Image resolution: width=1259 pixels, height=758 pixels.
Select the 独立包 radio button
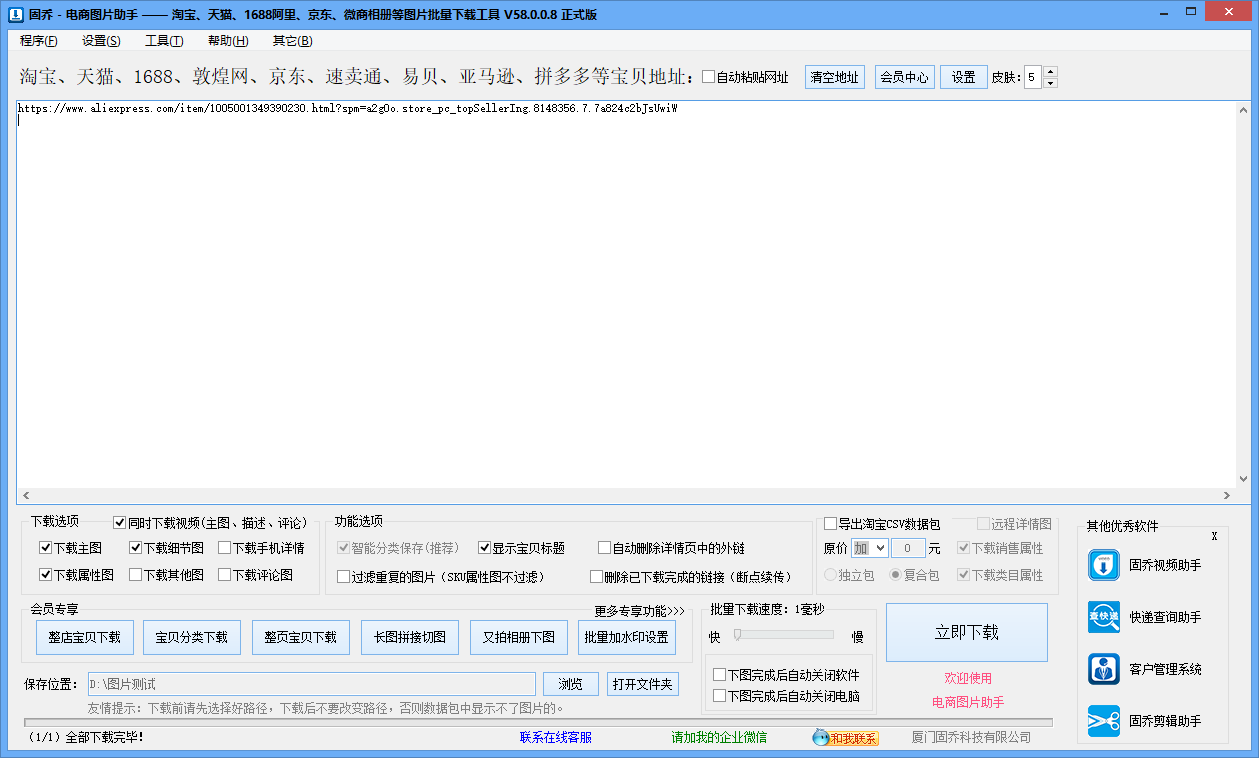tap(830, 574)
